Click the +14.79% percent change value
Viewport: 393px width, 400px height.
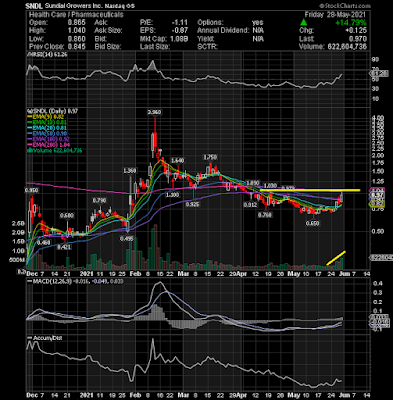pyautogui.click(x=351, y=23)
